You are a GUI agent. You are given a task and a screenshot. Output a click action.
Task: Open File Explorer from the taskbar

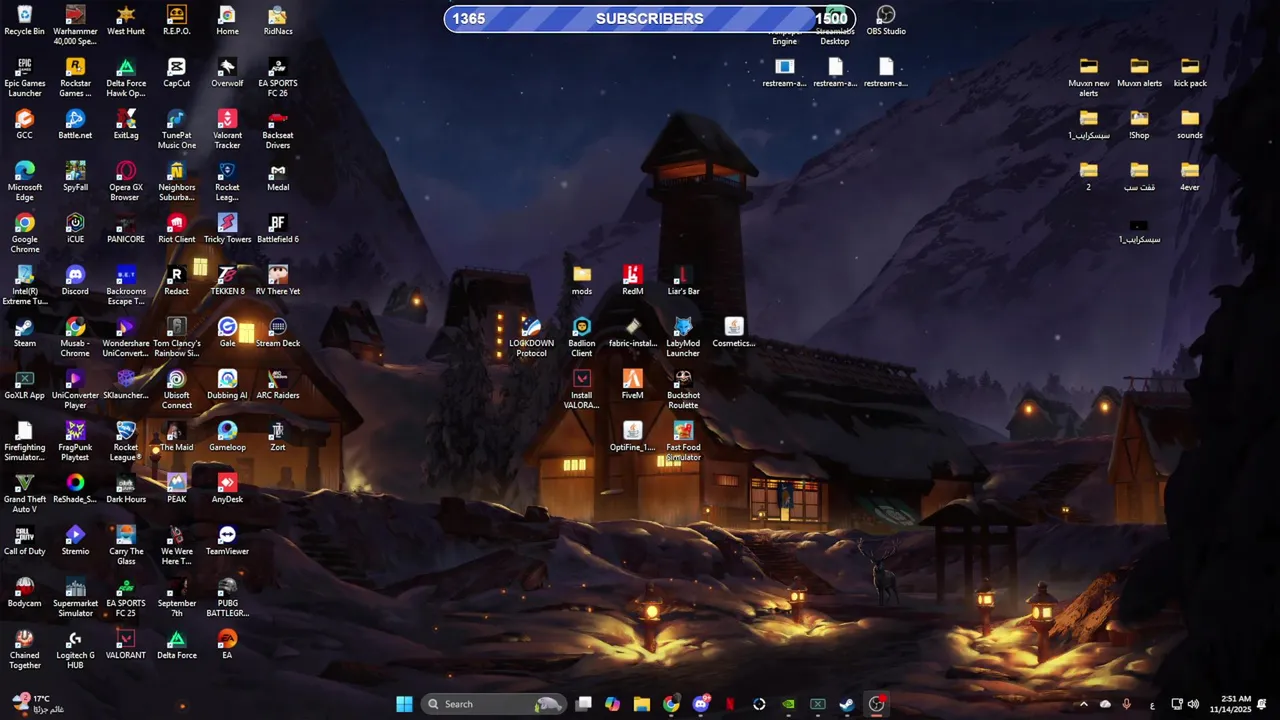642,704
